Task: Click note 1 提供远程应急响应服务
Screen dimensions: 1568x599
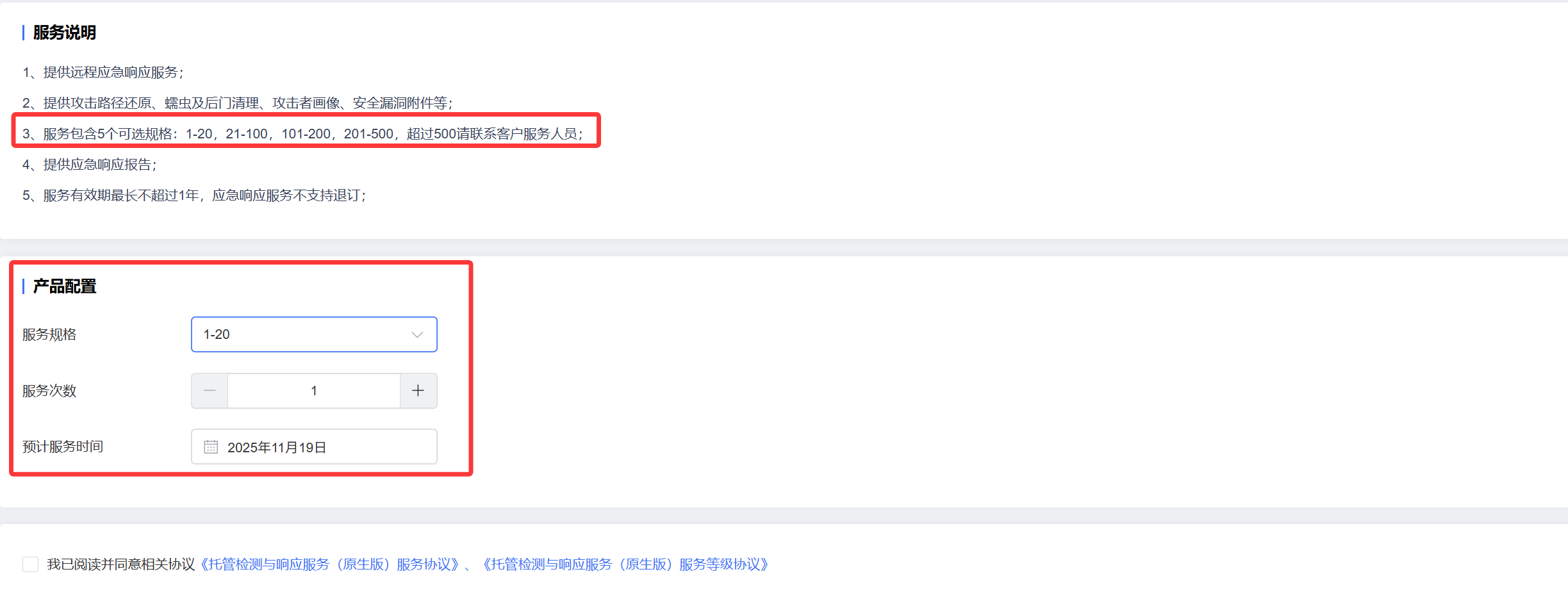Action: (x=103, y=72)
